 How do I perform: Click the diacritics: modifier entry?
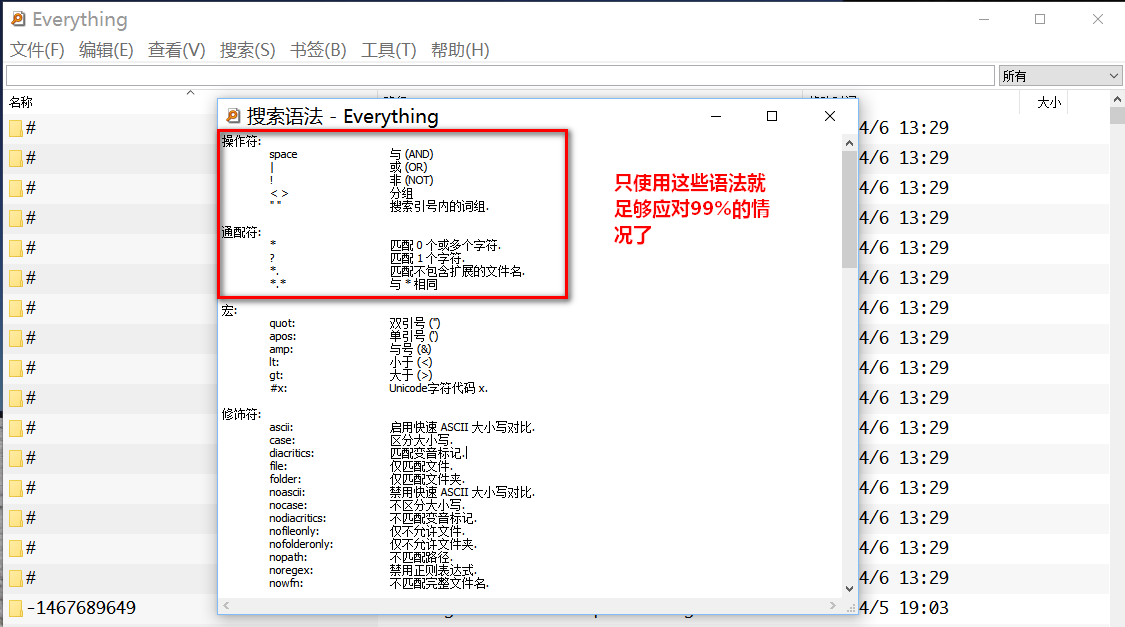[291, 453]
